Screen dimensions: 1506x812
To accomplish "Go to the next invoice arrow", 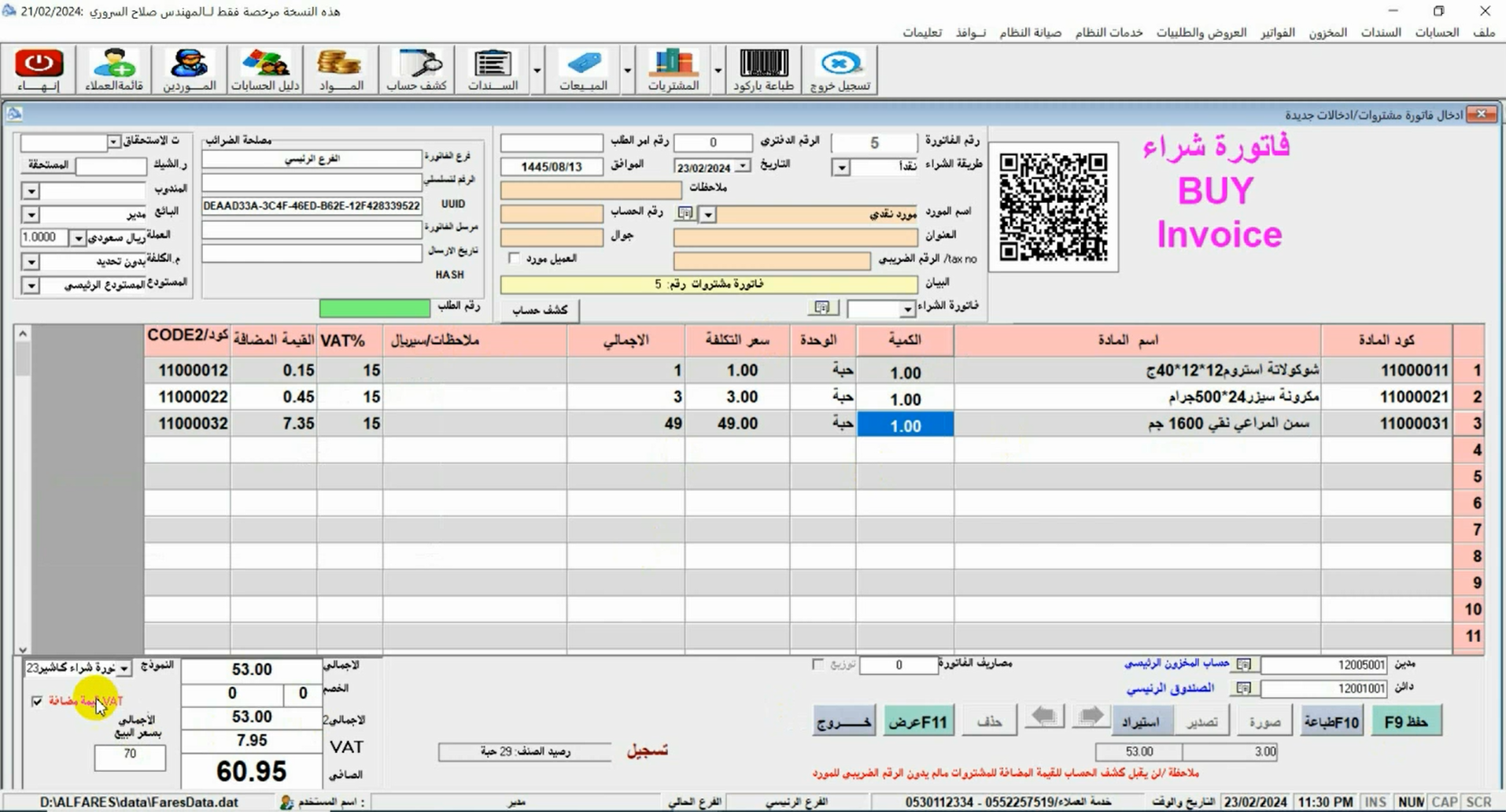I will 1091,718.
